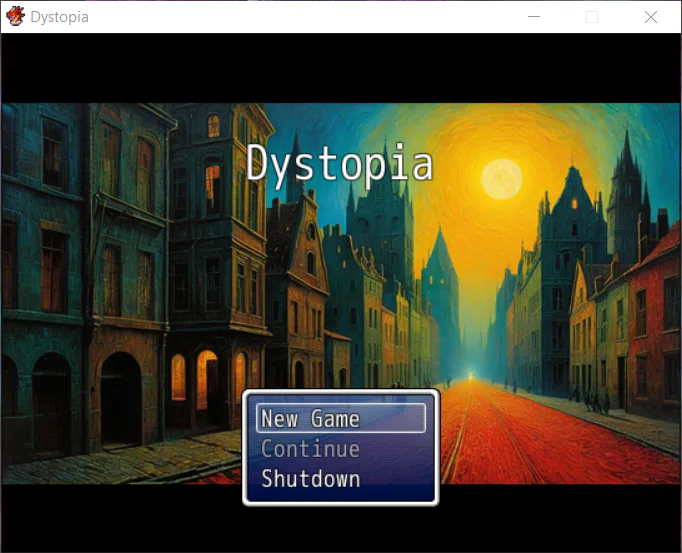Click the disabled maximize button
Viewport: 682px width, 553px height.
coord(592,17)
